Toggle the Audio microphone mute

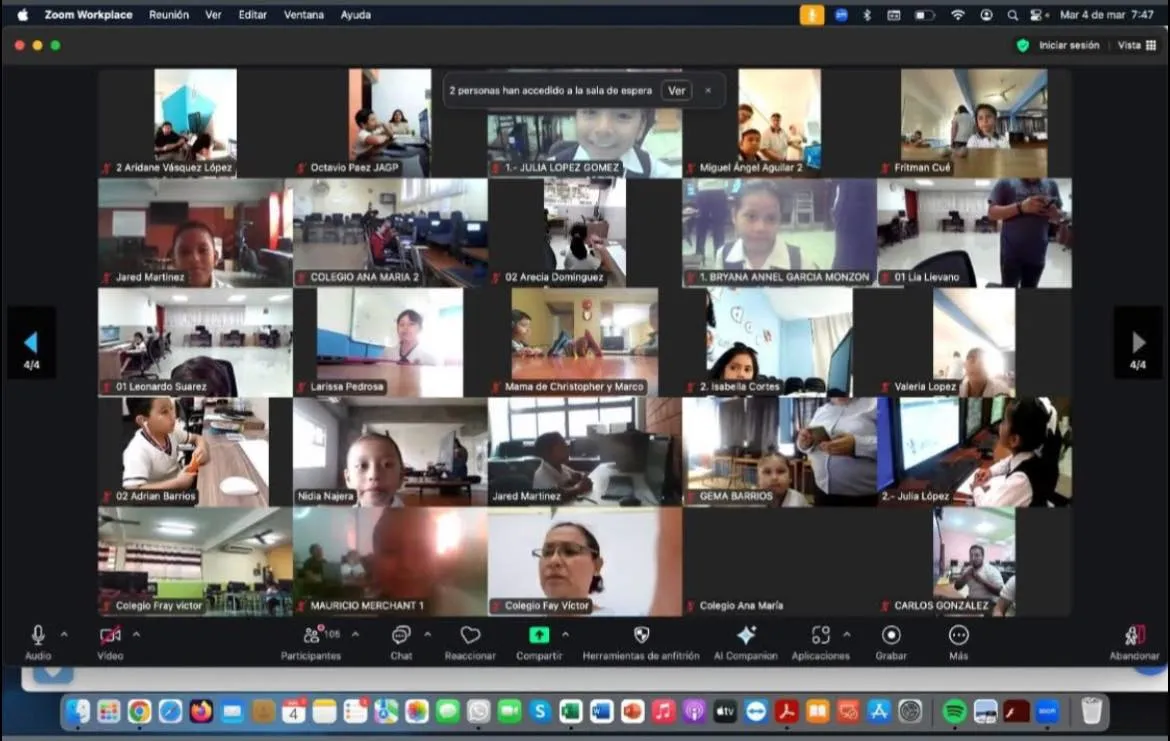(38, 635)
